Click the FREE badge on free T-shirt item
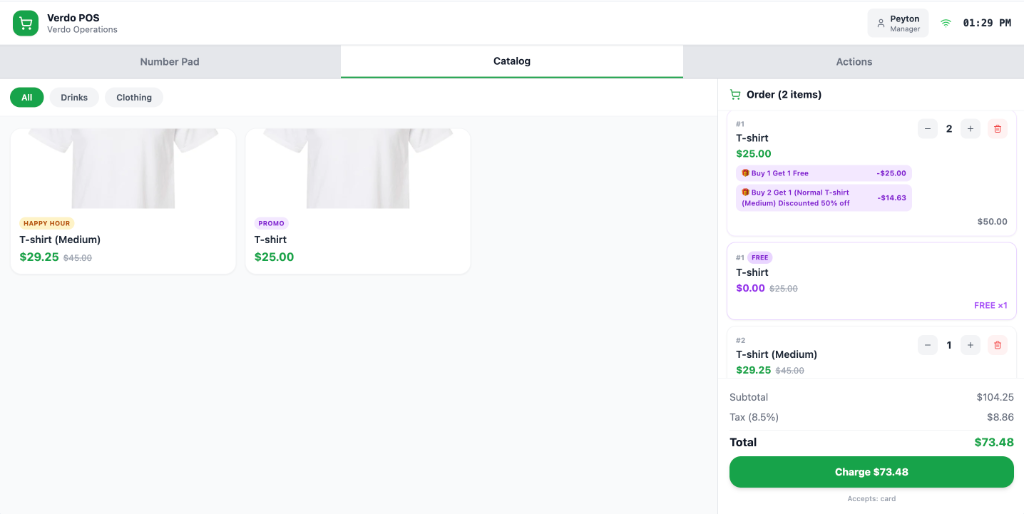 pos(760,257)
